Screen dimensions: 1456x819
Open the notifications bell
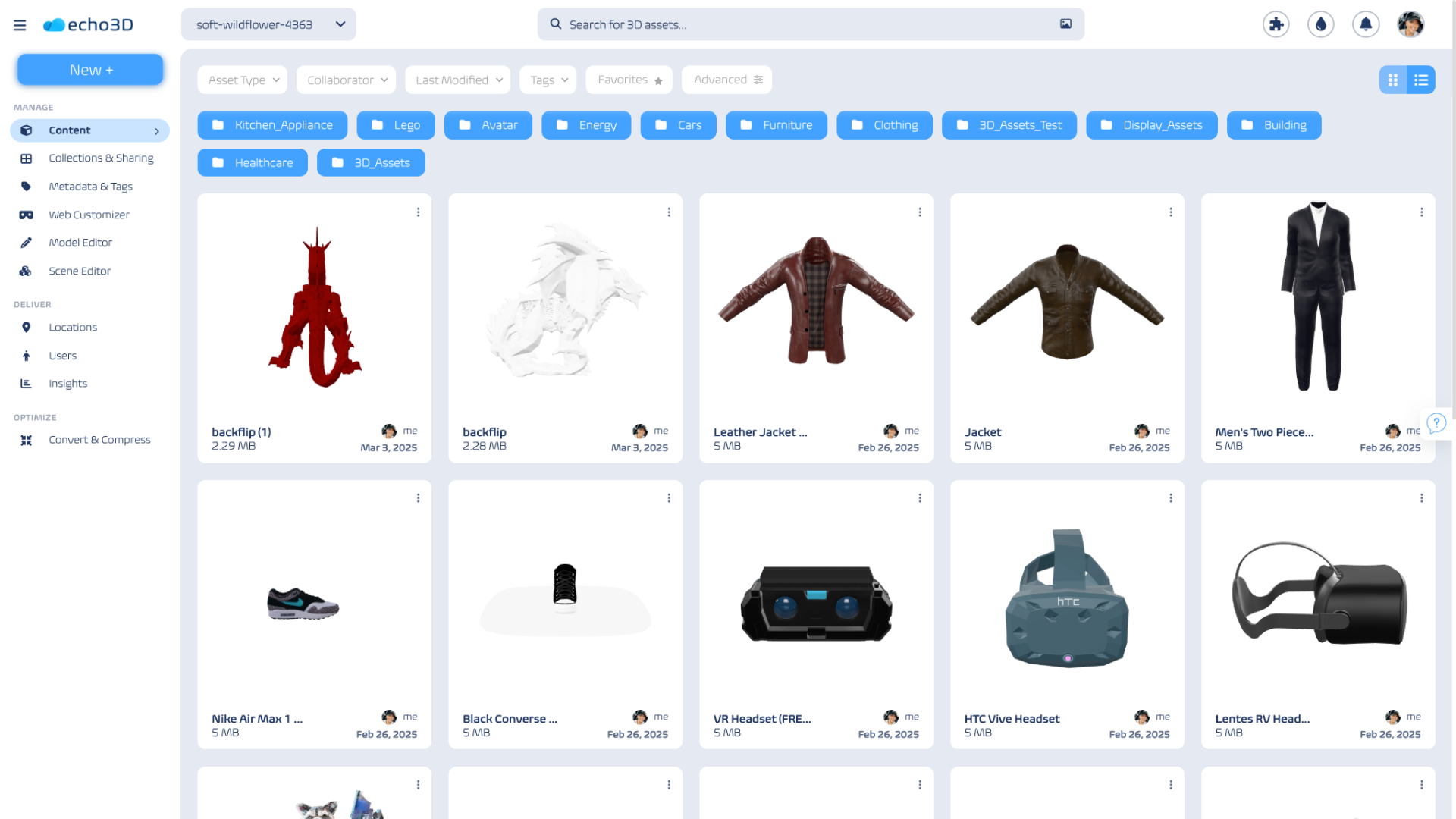pyautogui.click(x=1365, y=24)
